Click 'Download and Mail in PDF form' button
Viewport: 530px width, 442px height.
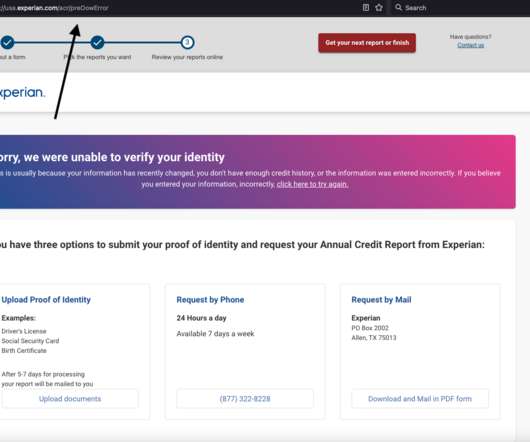420,399
